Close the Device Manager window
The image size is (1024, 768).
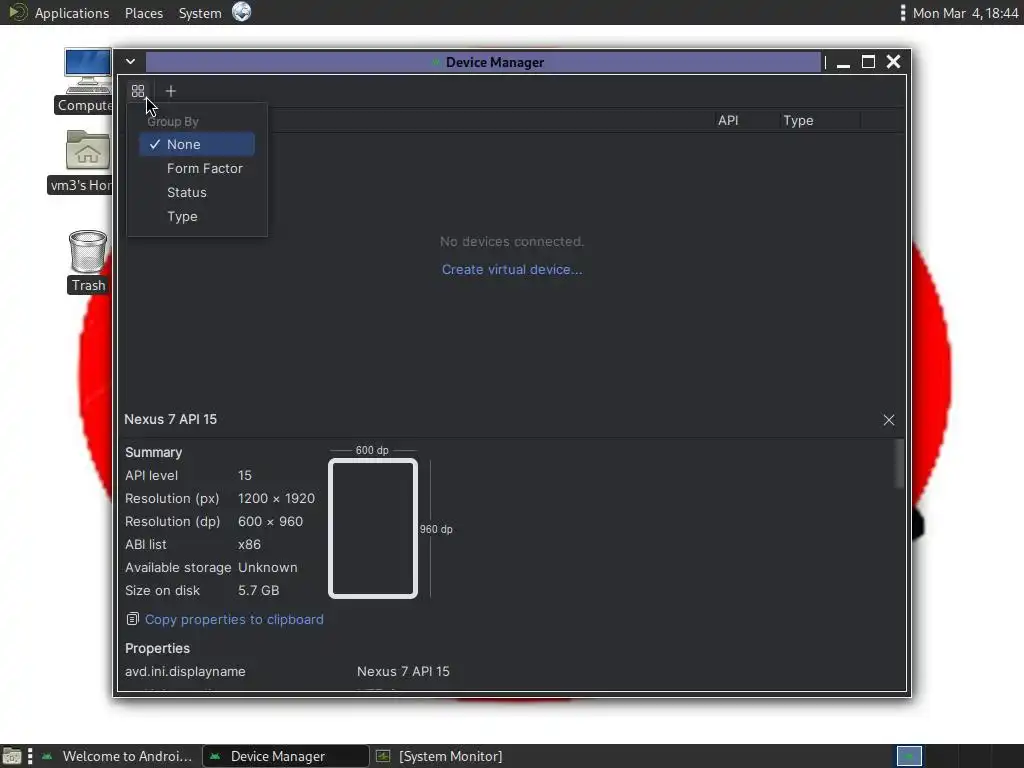click(x=893, y=62)
